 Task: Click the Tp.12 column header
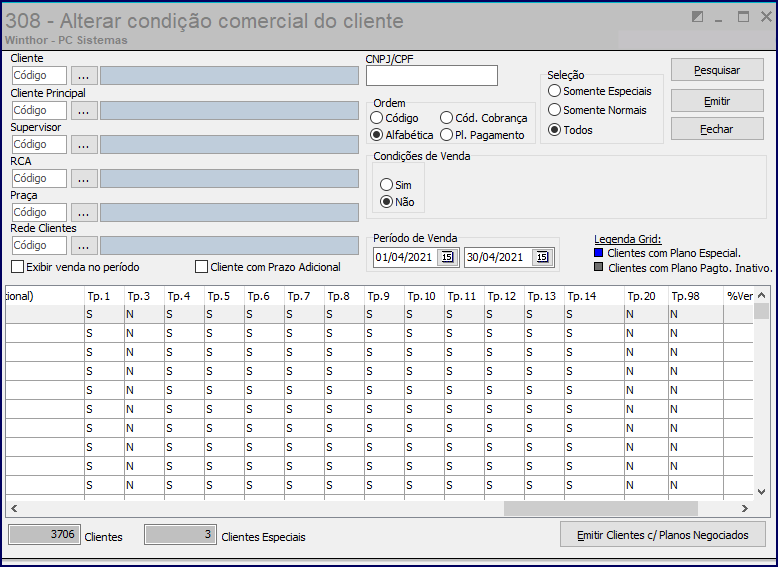(504, 296)
